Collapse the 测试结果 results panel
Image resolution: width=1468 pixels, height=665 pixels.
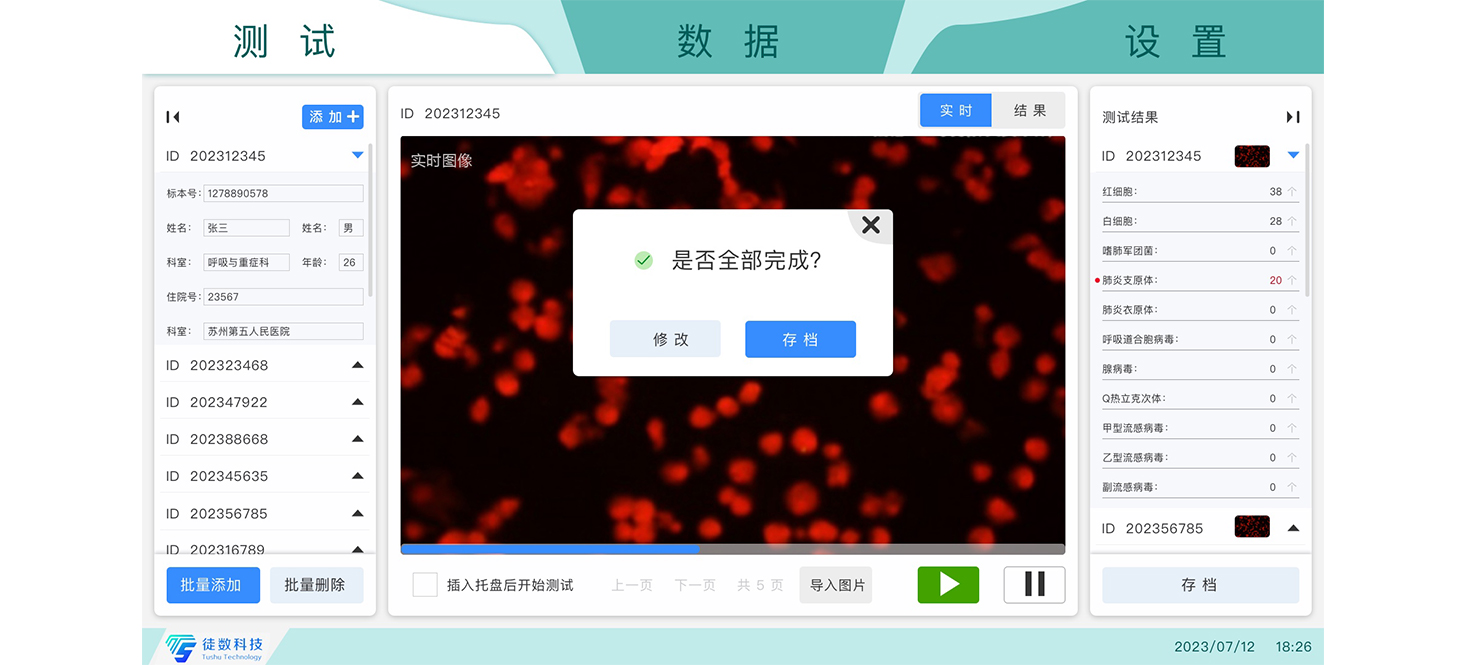(1290, 117)
